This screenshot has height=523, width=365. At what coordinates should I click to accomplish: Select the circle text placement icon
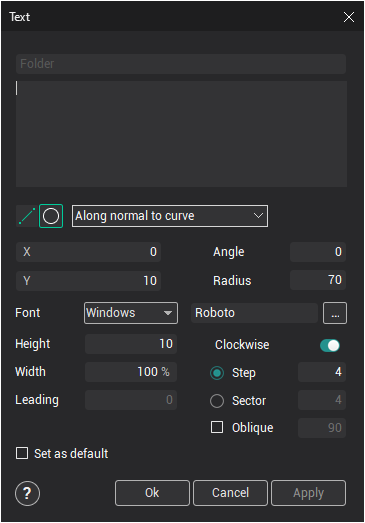(x=51, y=216)
